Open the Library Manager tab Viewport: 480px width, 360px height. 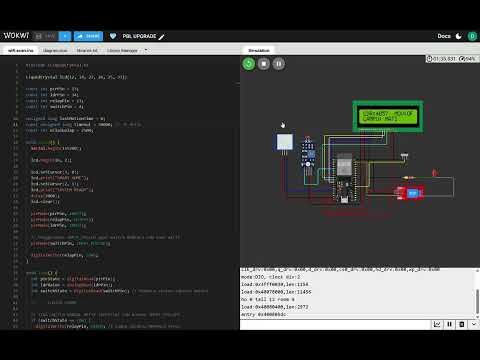(122, 50)
